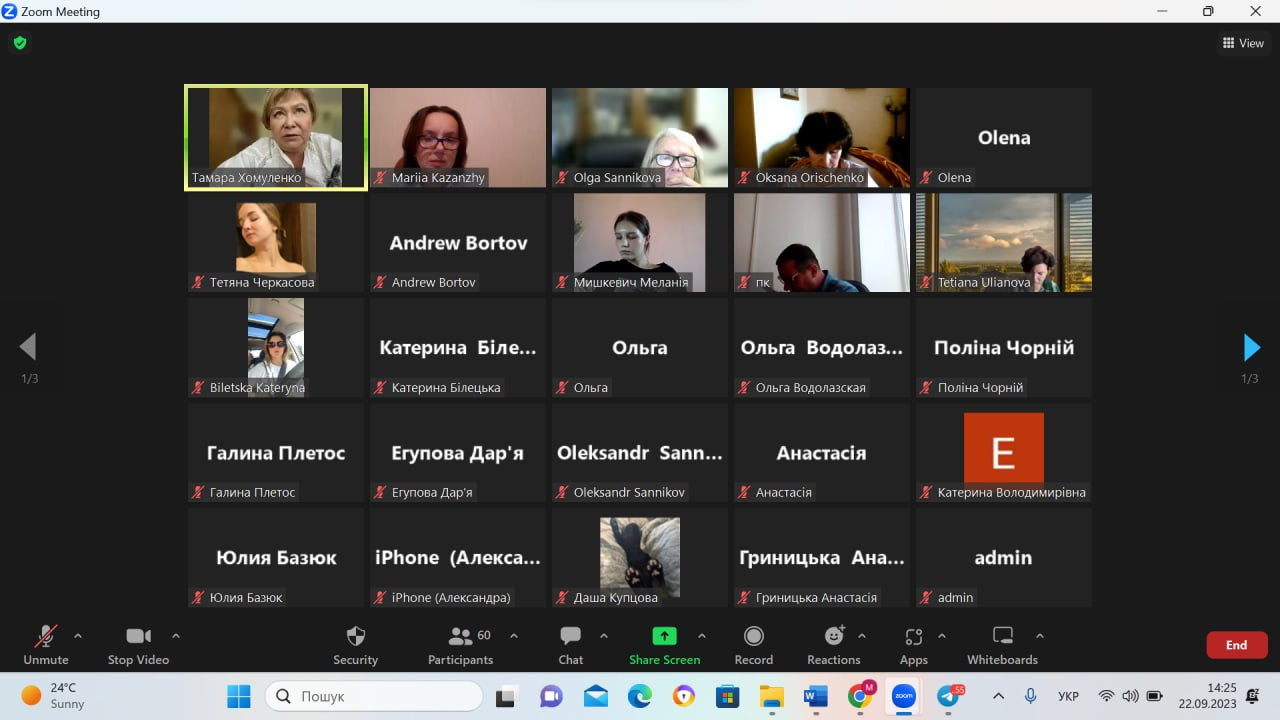Click the red End meeting button

click(x=1237, y=645)
